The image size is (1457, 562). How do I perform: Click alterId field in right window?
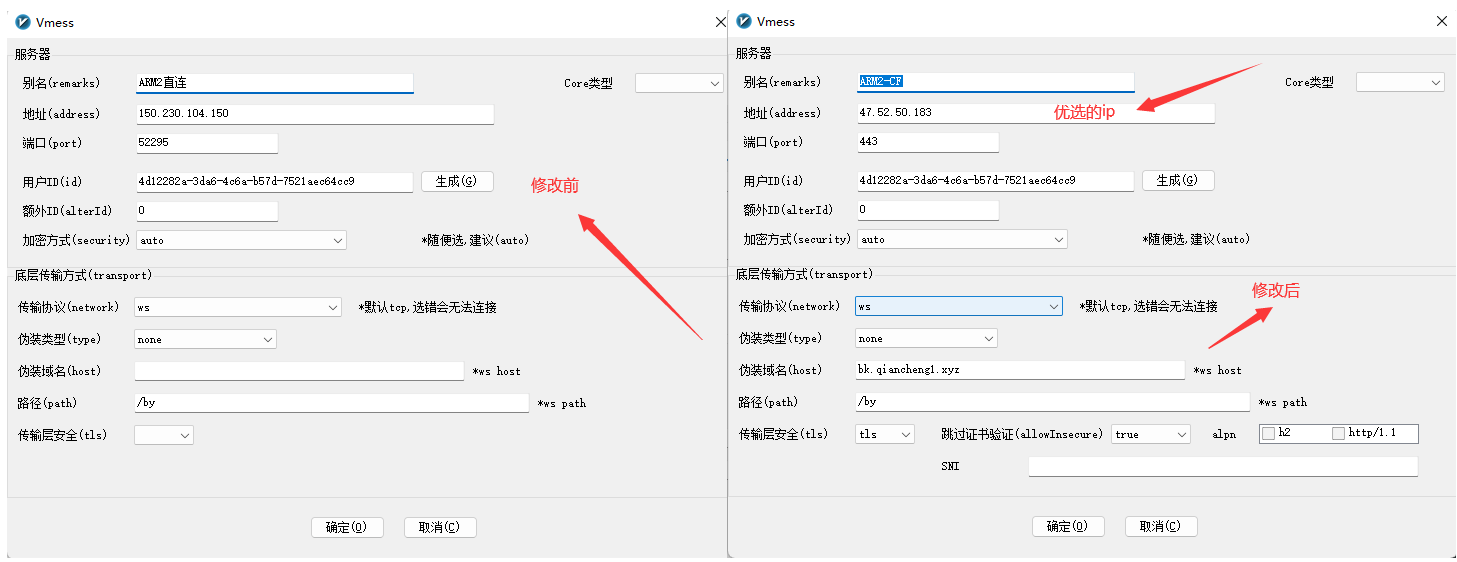[x=927, y=210]
